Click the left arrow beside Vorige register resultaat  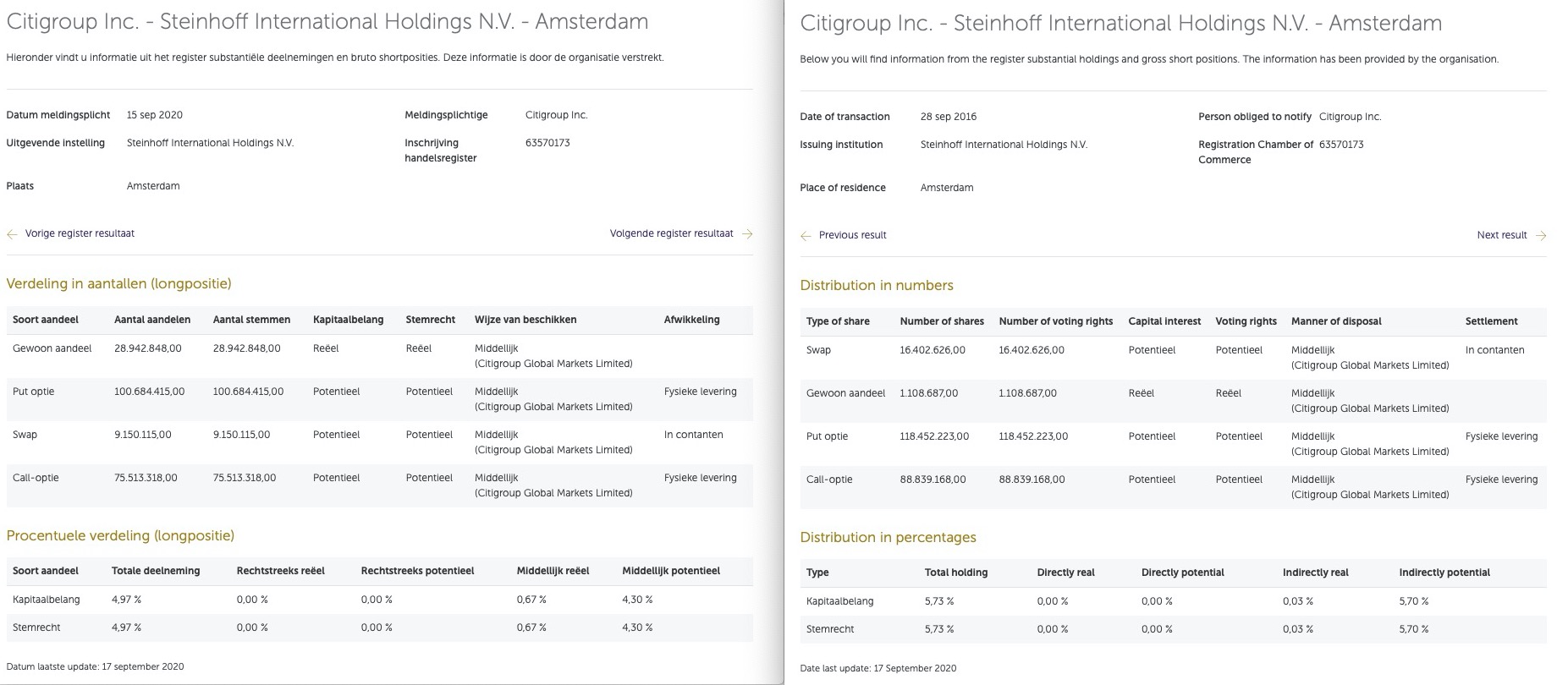pos(12,234)
